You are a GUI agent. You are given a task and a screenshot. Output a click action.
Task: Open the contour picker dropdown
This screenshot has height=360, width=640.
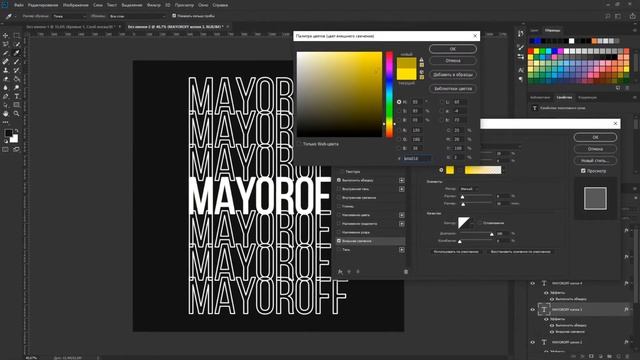[x=473, y=223]
